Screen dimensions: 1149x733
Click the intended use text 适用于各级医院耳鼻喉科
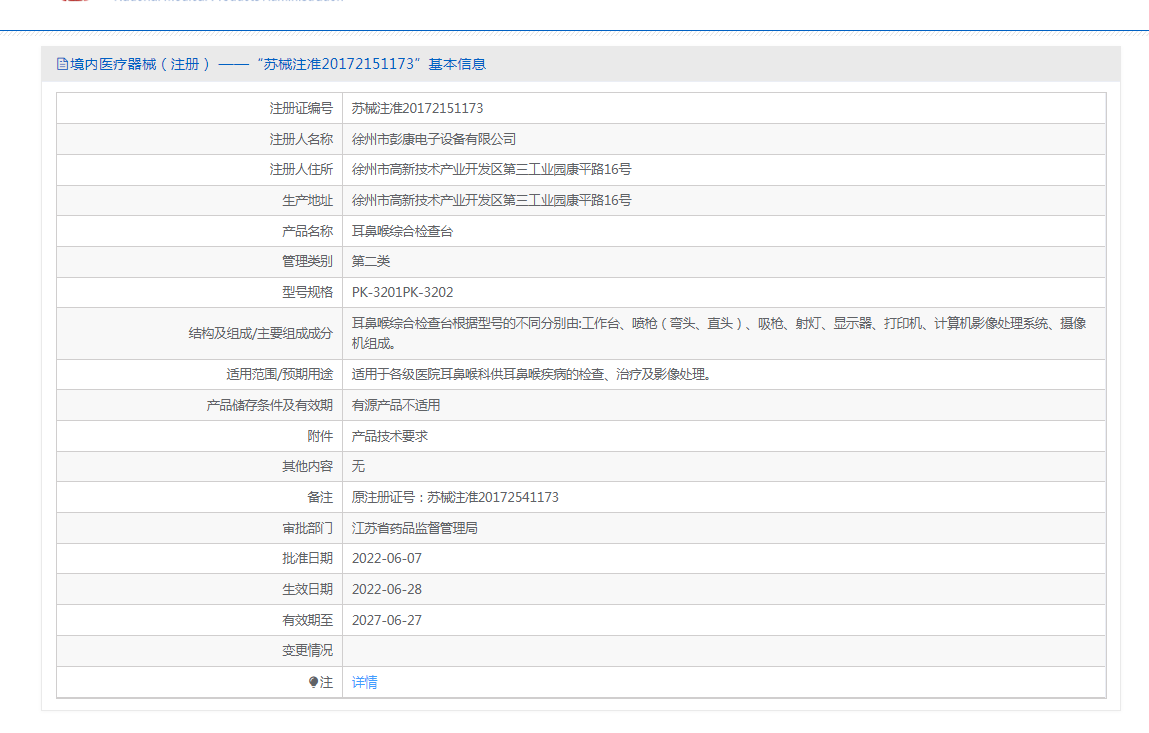532,375
